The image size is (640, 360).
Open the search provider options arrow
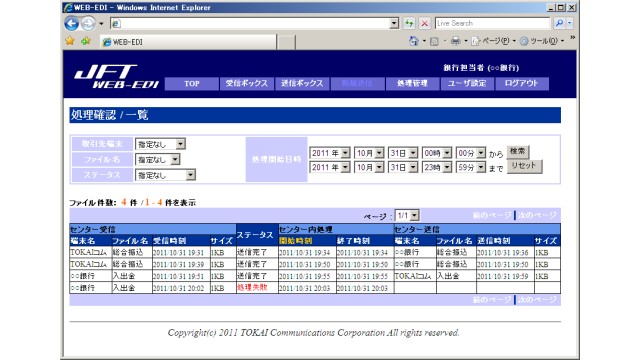tap(570, 23)
